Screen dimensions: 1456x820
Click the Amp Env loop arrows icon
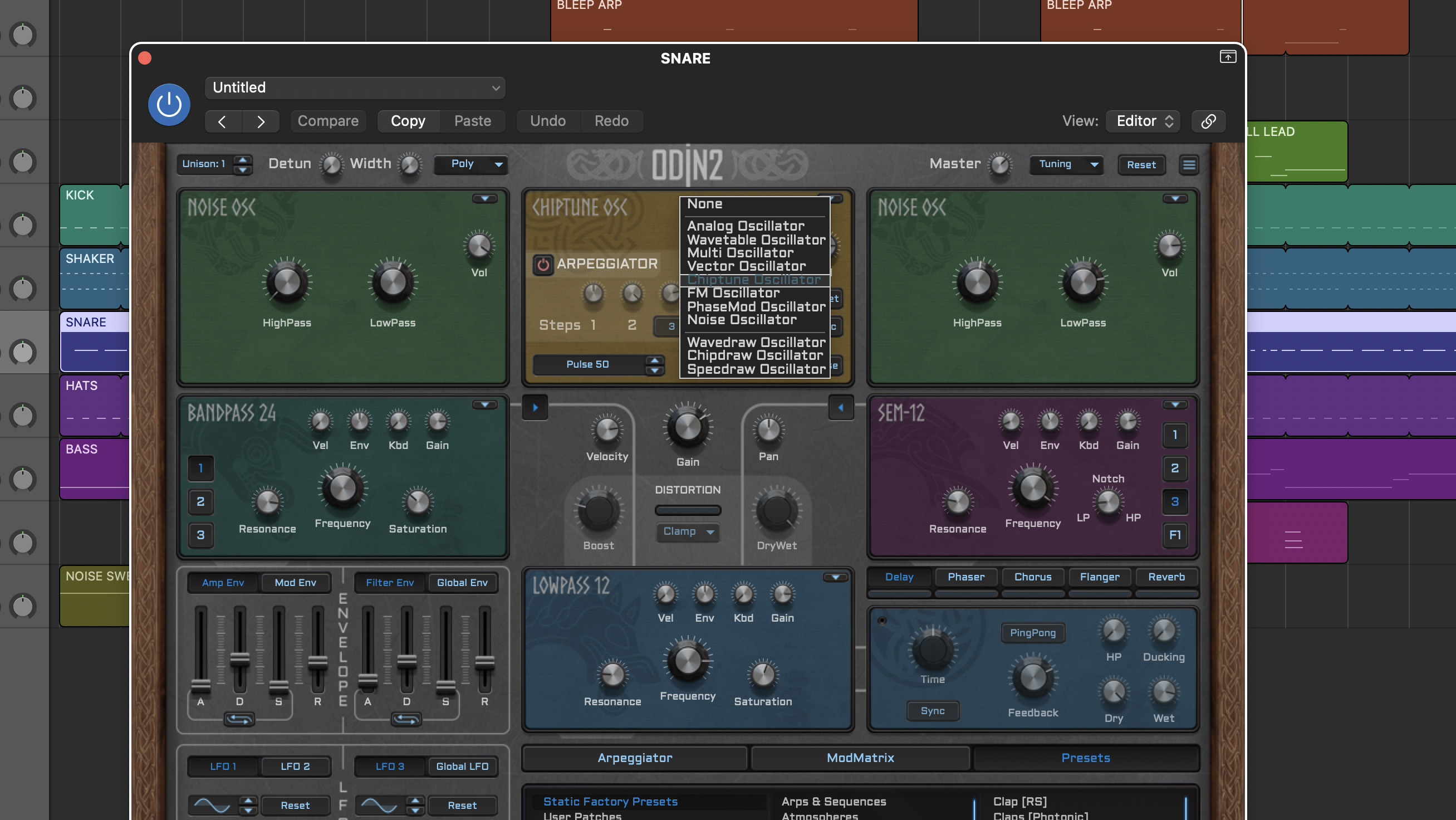coord(239,719)
